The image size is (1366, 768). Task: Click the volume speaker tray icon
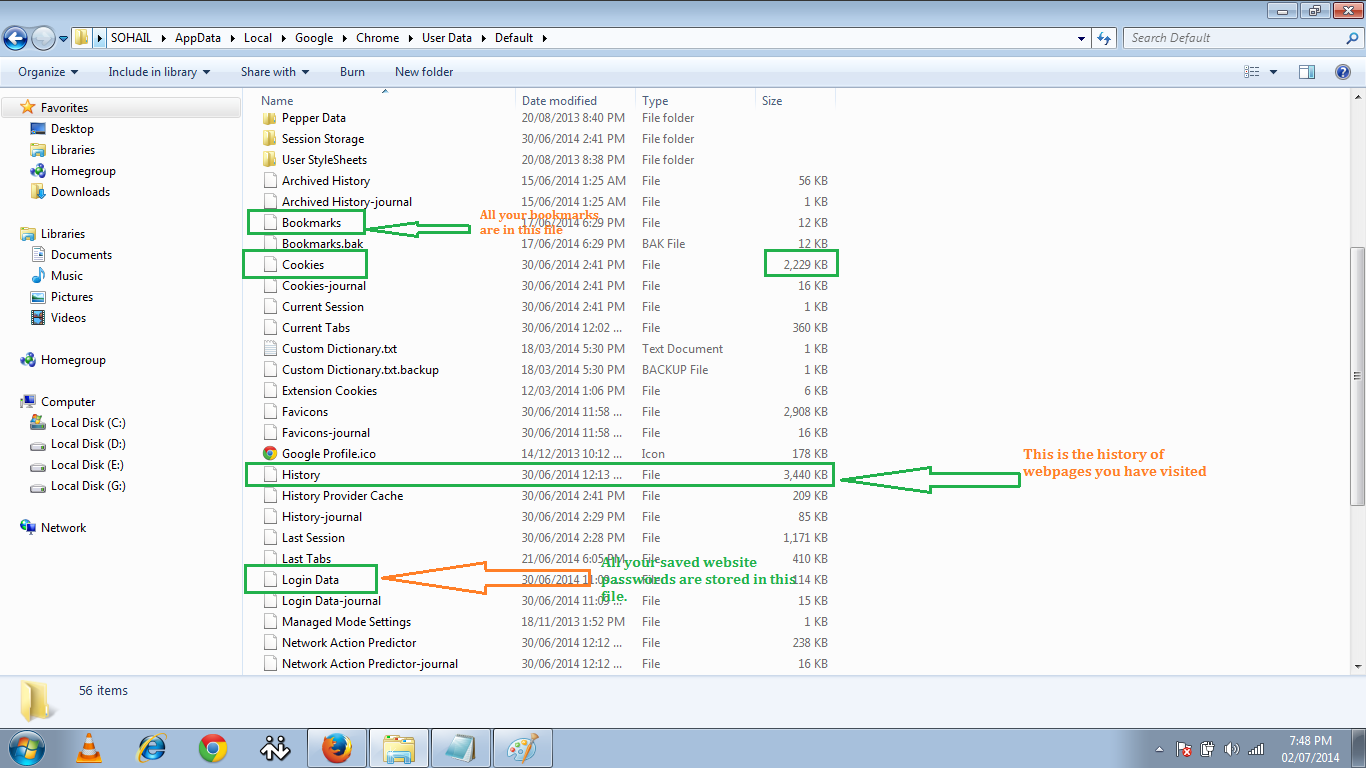pos(1231,748)
